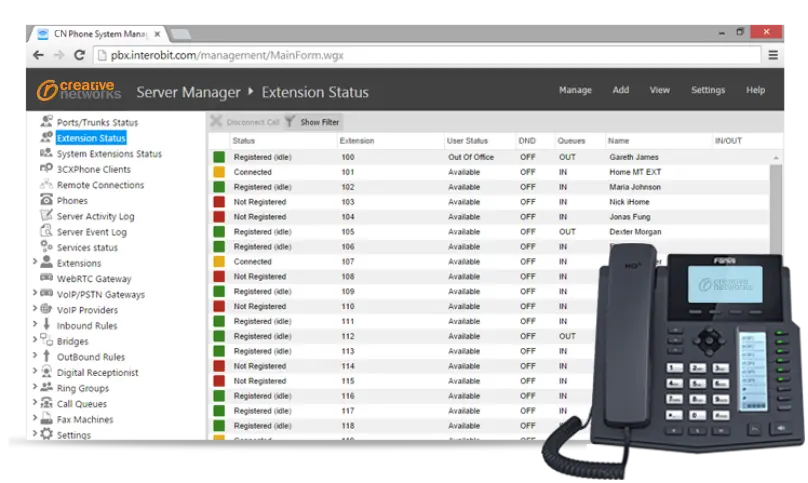The width and height of the screenshot is (808, 483).
Task: Expand the Call Queues tree node
Action: tap(34, 404)
